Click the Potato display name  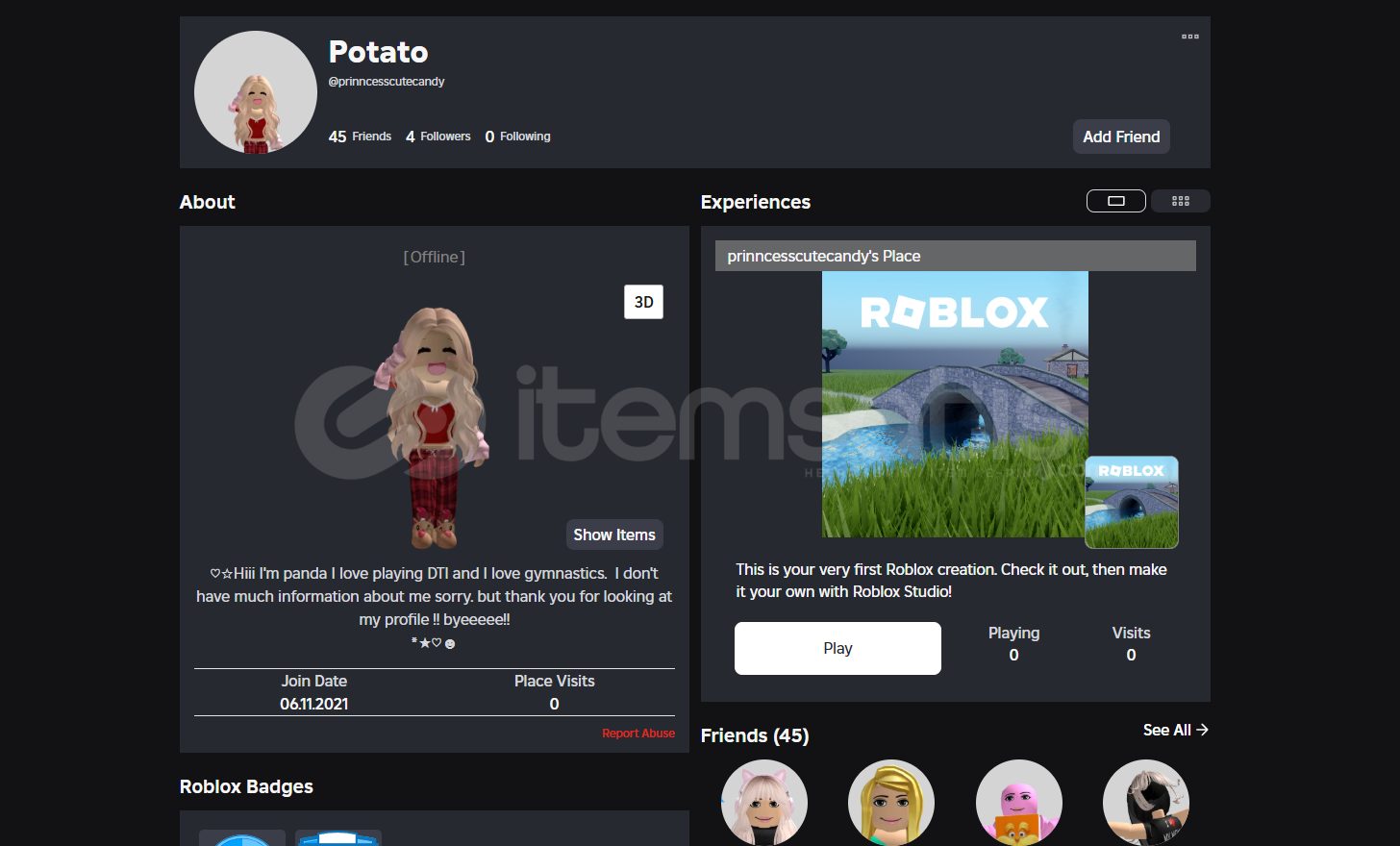coord(378,52)
